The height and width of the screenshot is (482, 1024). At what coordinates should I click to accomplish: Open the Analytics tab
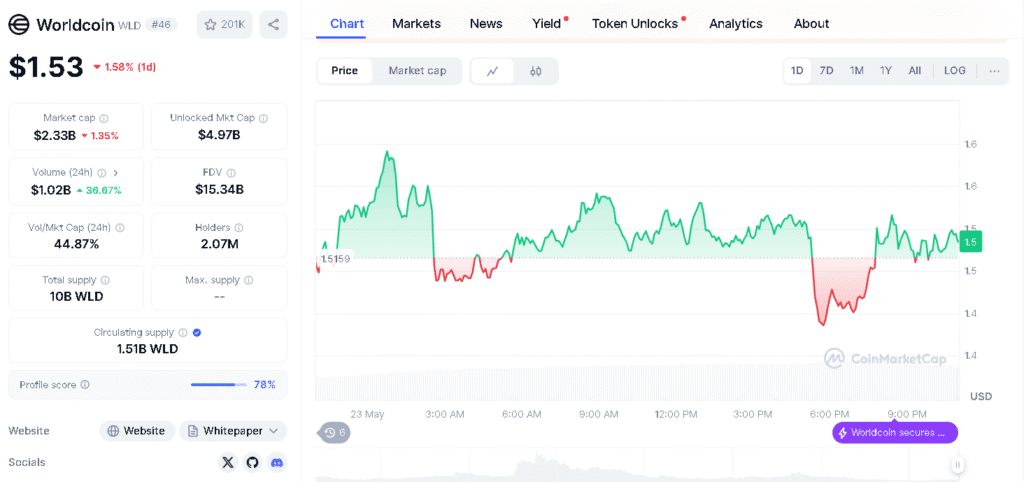[x=735, y=24]
